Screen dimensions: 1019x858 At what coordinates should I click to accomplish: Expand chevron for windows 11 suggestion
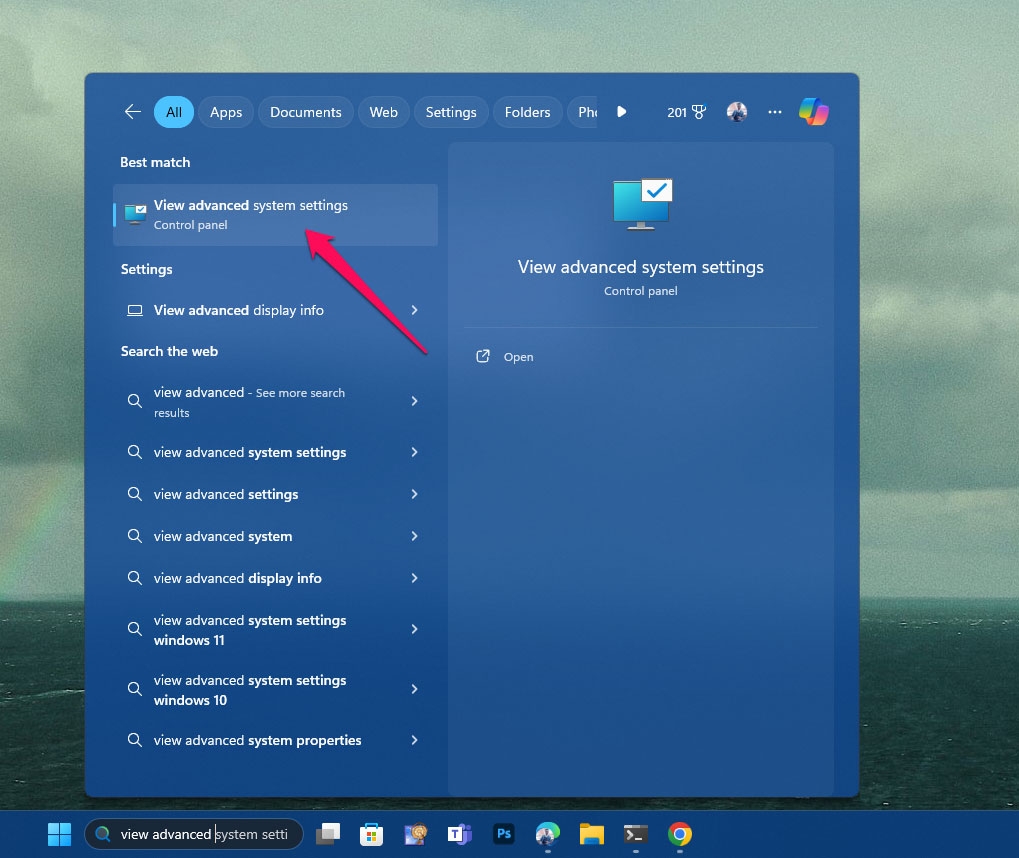(x=415, y=629)
